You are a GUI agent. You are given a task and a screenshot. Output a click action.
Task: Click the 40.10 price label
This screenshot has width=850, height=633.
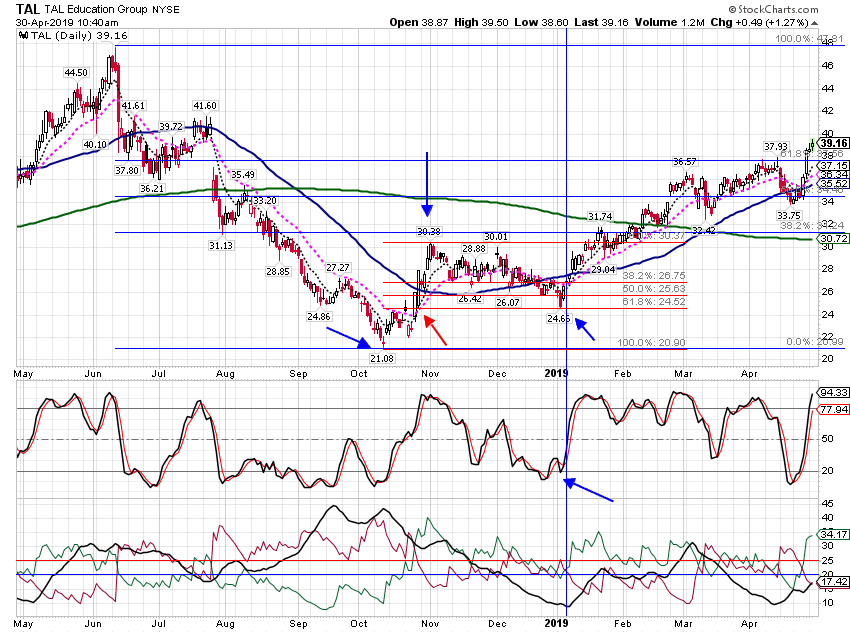point(95,144)
